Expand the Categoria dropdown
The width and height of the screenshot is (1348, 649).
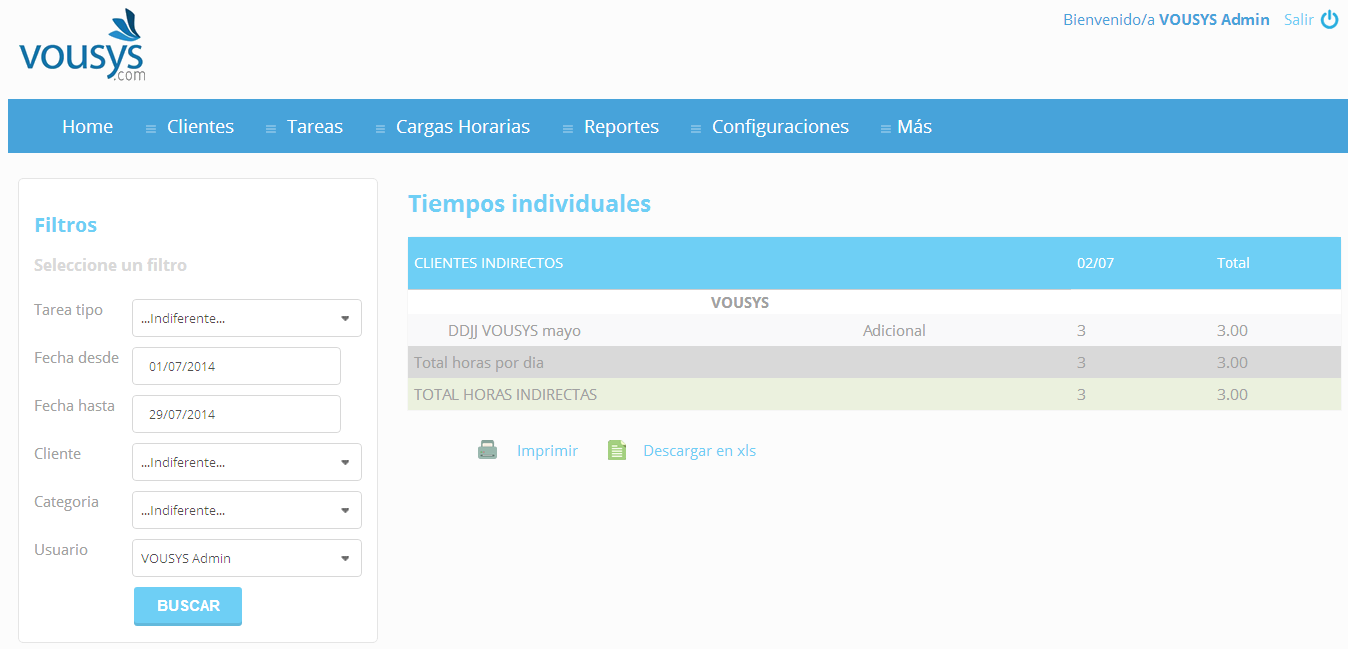[247, 510]
